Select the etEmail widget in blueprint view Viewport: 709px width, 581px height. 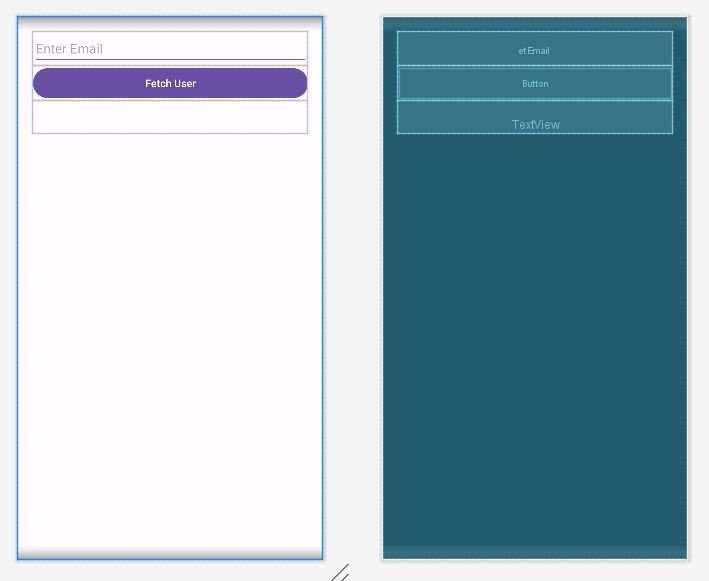tap(534, 49)
